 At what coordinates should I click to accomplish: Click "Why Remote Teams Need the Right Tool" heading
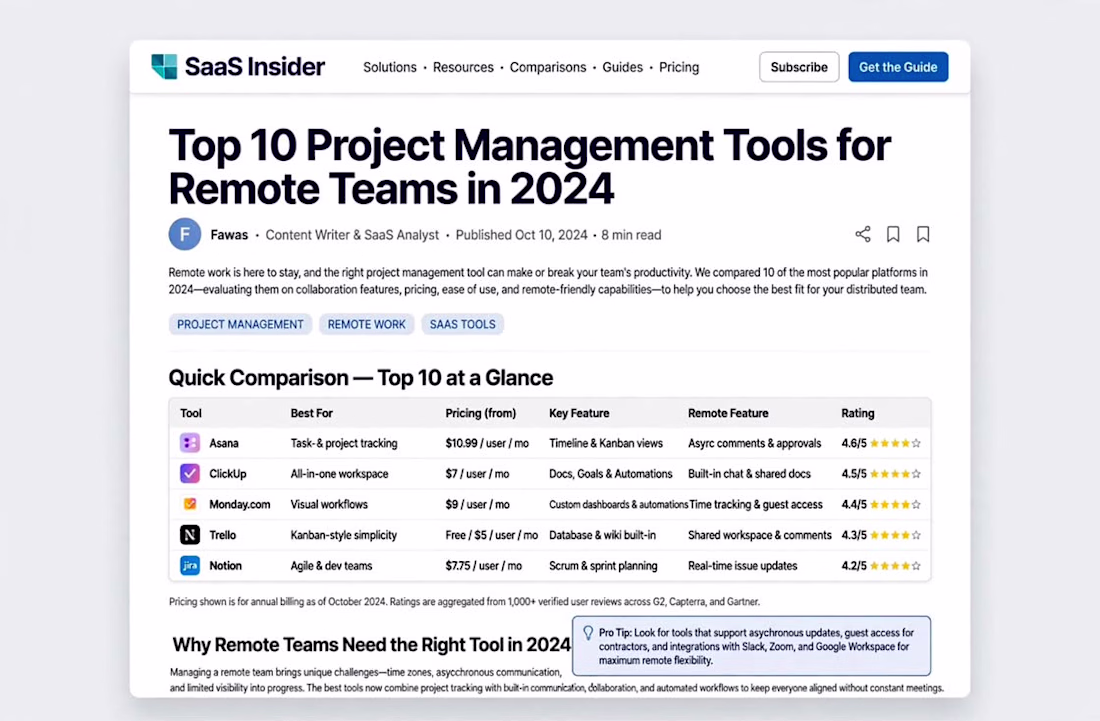tap(371, 645)
